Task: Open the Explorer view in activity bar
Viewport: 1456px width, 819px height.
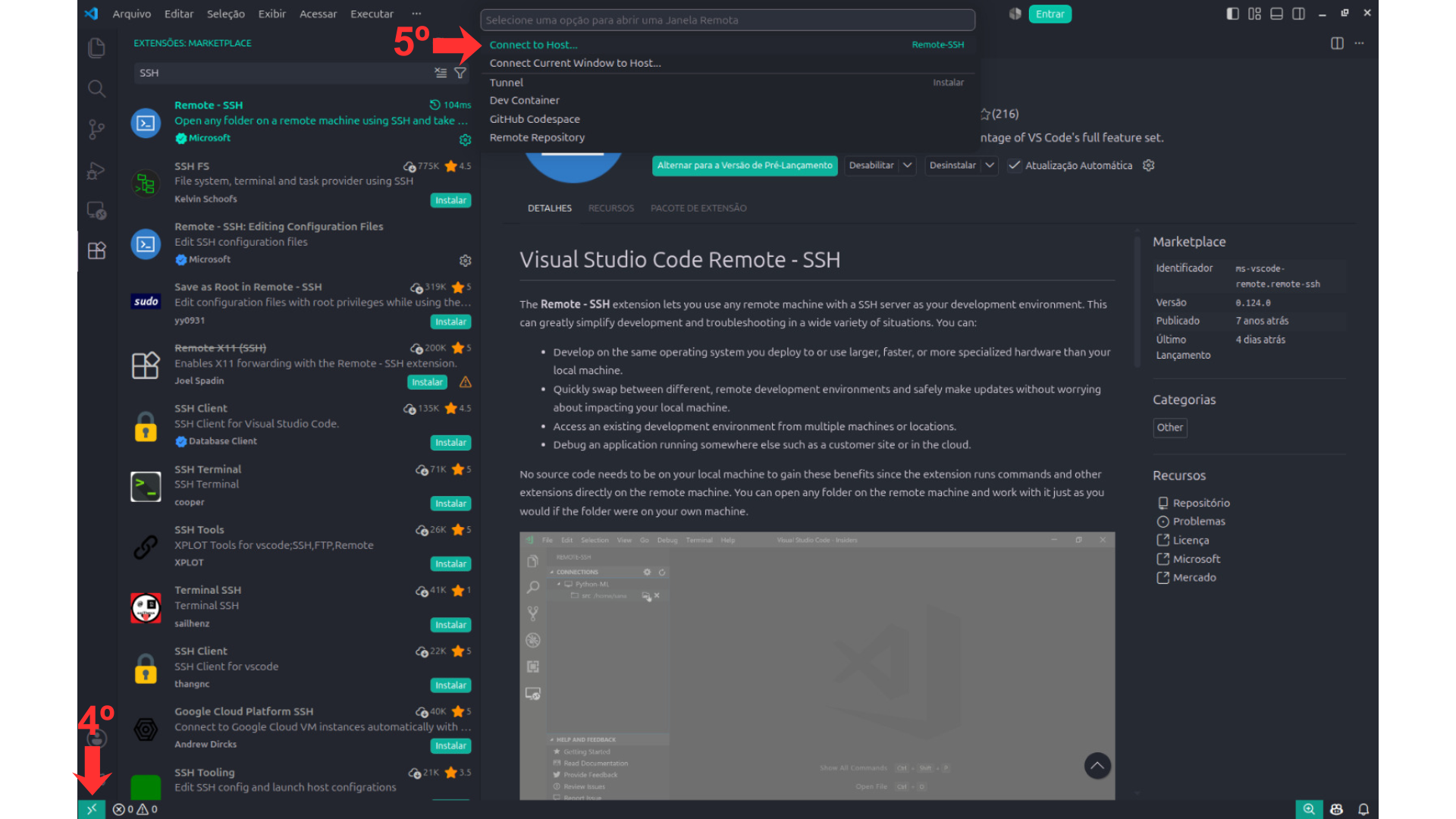Action: pyautogui.click(x=96, y=49)
